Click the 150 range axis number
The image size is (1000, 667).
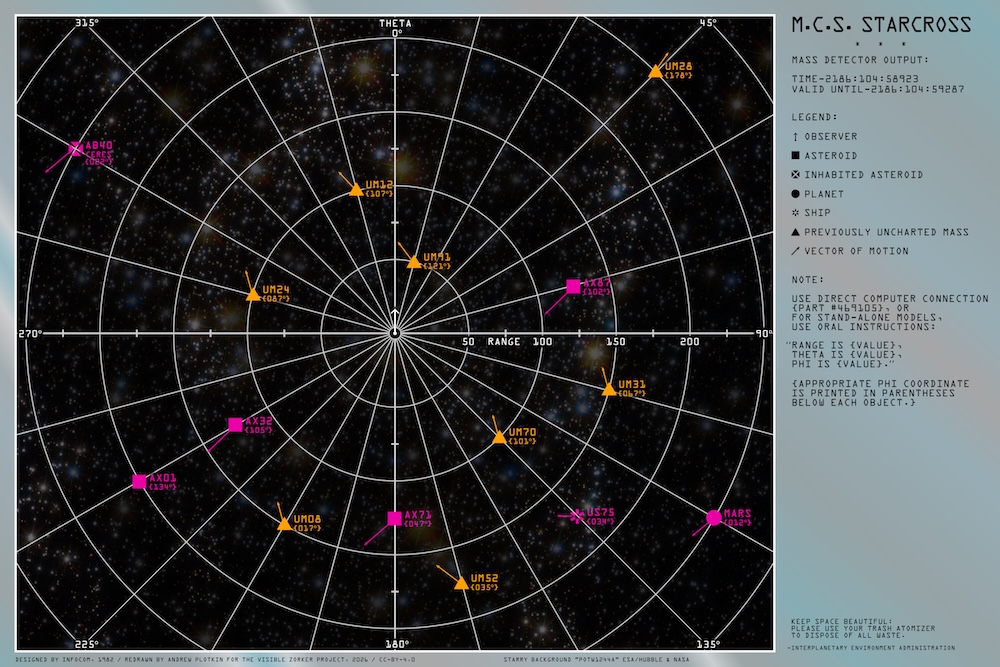[615, 342]
